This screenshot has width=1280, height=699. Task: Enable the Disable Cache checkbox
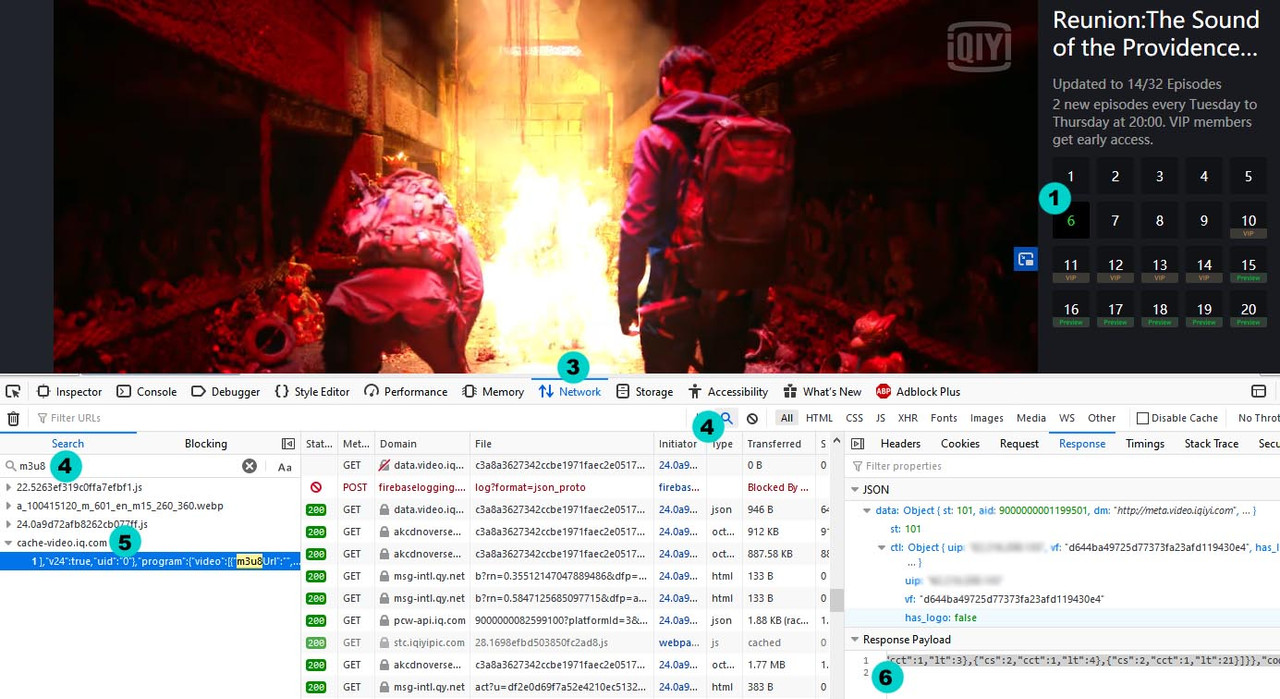[x=1142, y=418]
